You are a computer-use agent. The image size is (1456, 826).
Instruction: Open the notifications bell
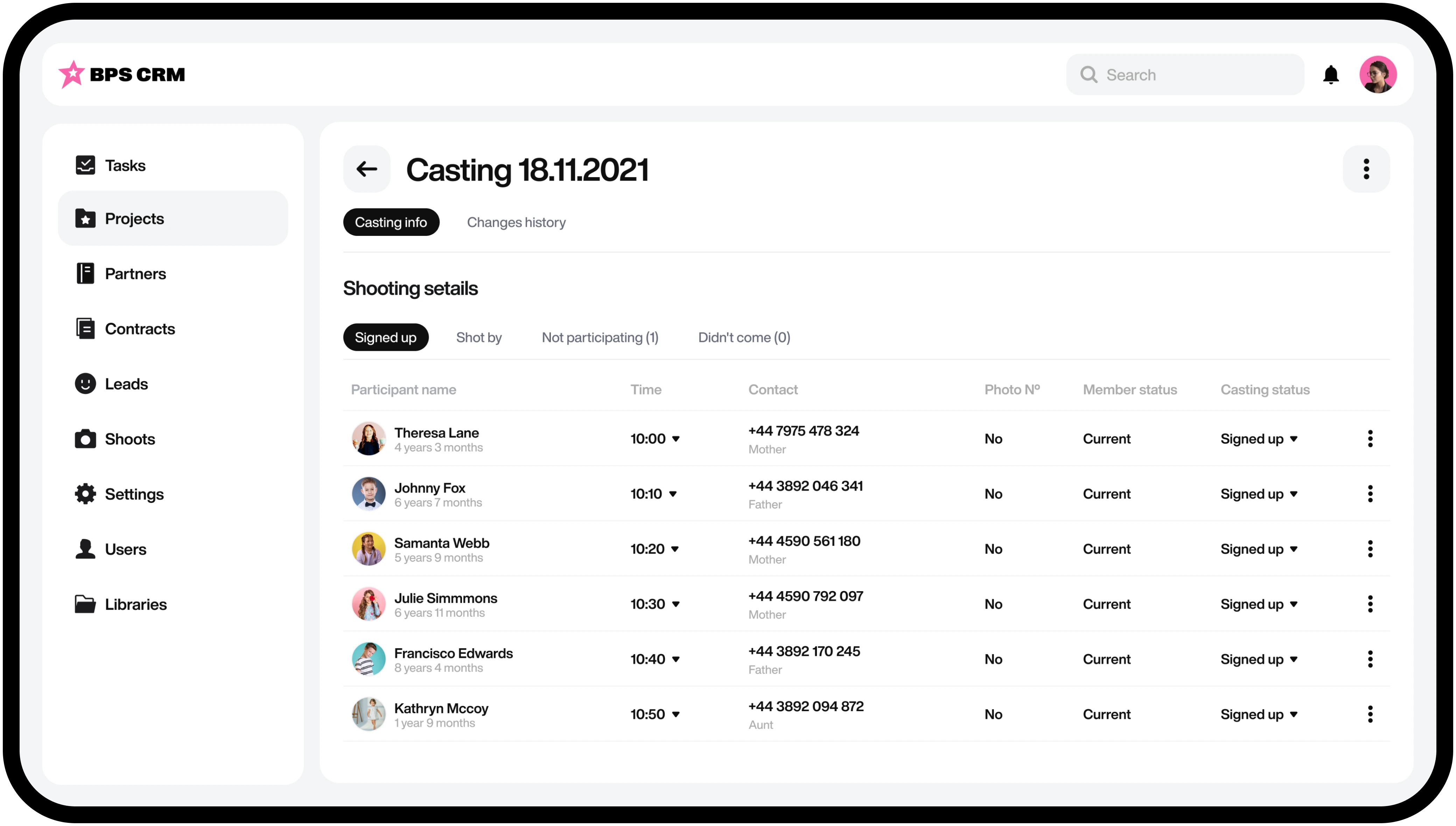pos(1331,74)
